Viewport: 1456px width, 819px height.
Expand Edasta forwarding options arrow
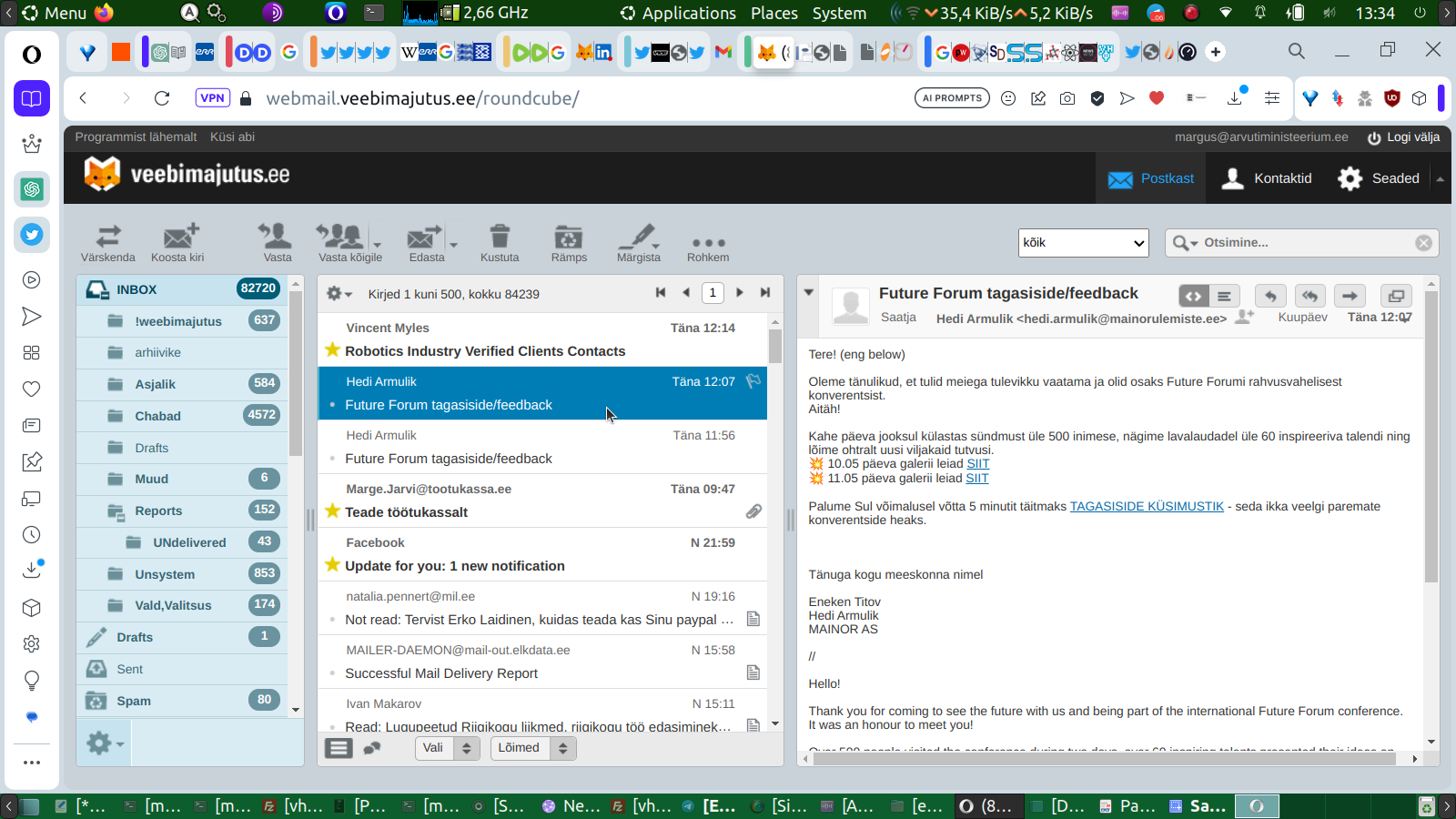(453, 244)
